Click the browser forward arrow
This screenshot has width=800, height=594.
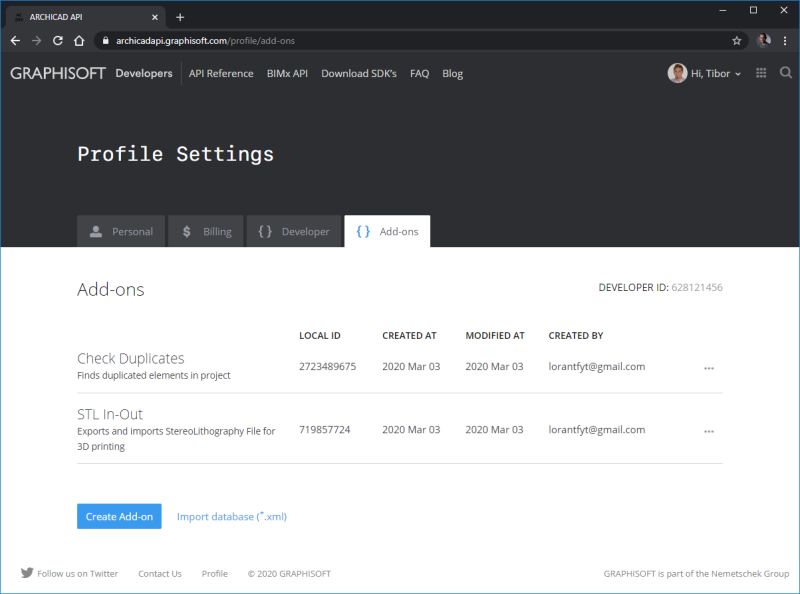pyautogui.click(x=36, y=41)
